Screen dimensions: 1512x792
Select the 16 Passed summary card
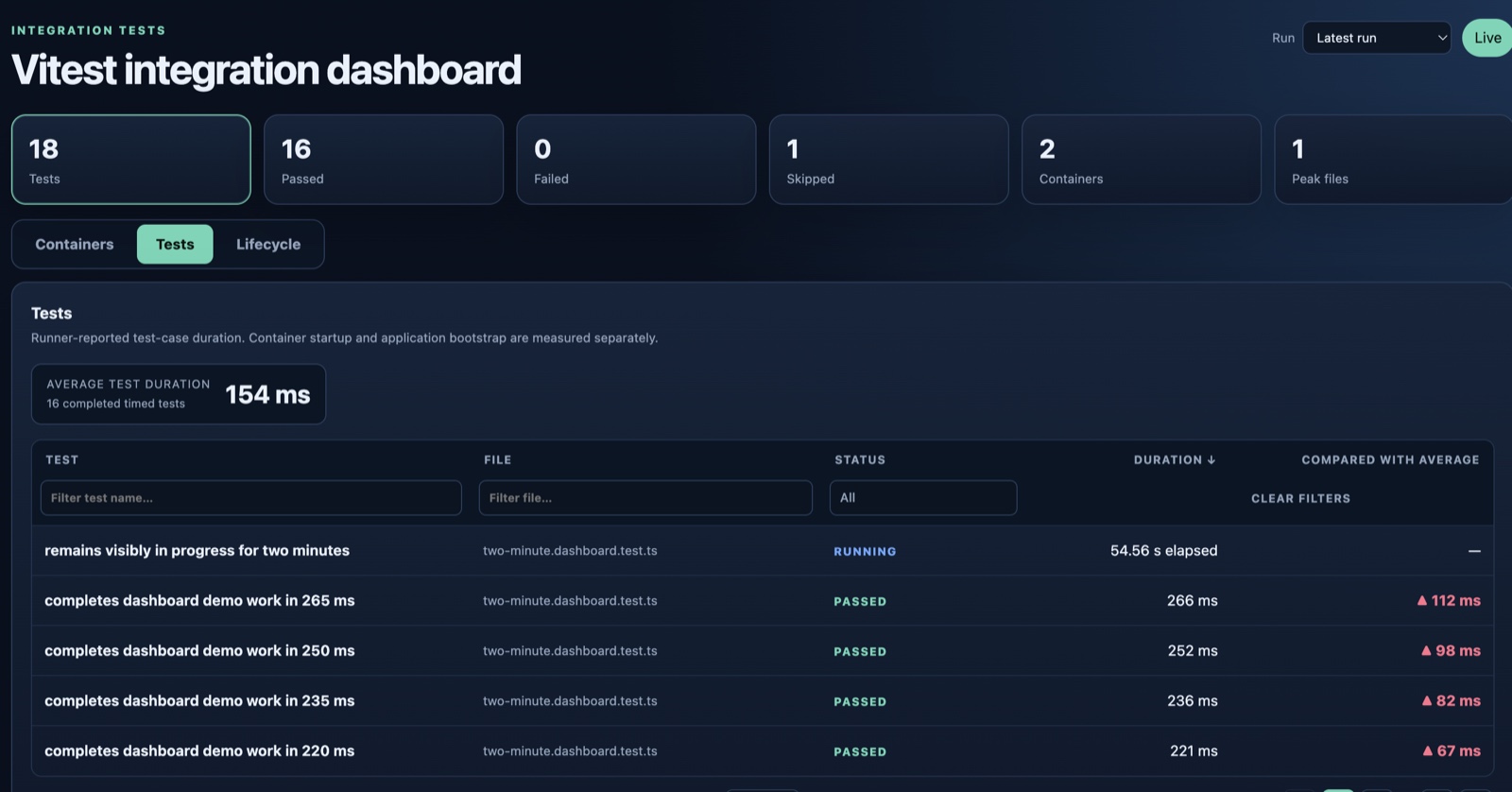(x=384, y=160)
